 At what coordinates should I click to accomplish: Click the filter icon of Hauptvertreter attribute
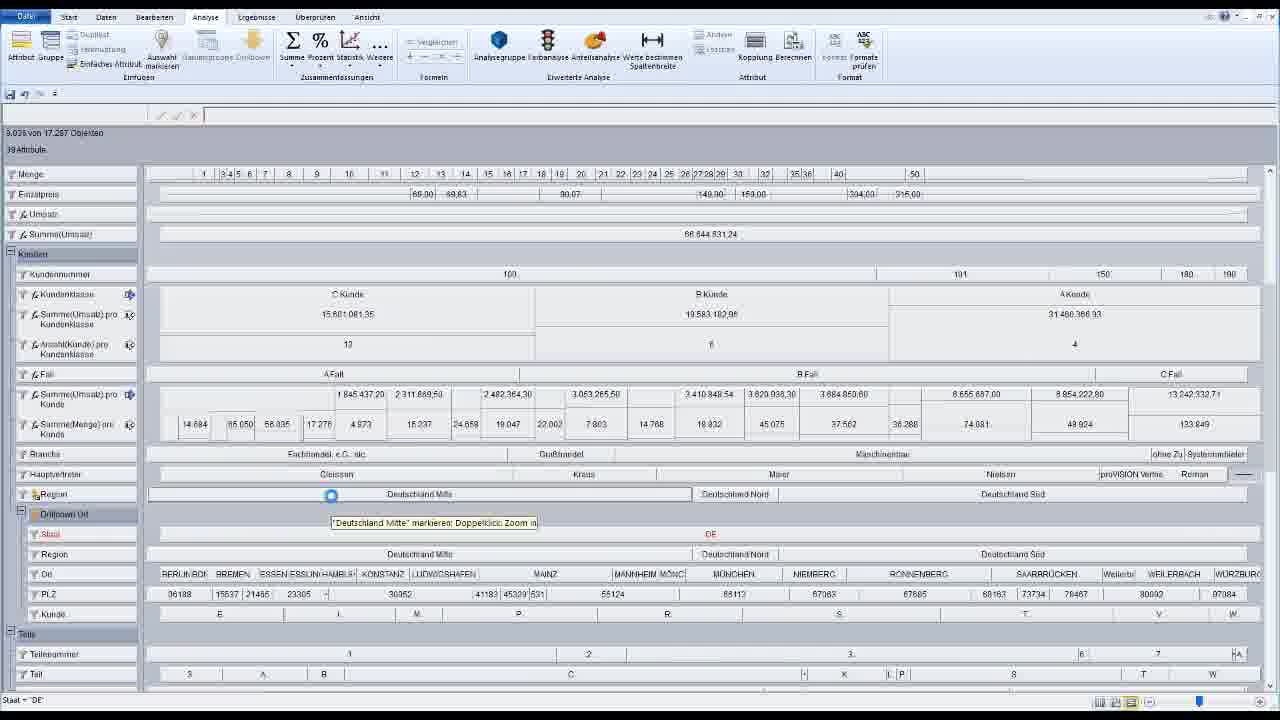coord(23,475)
